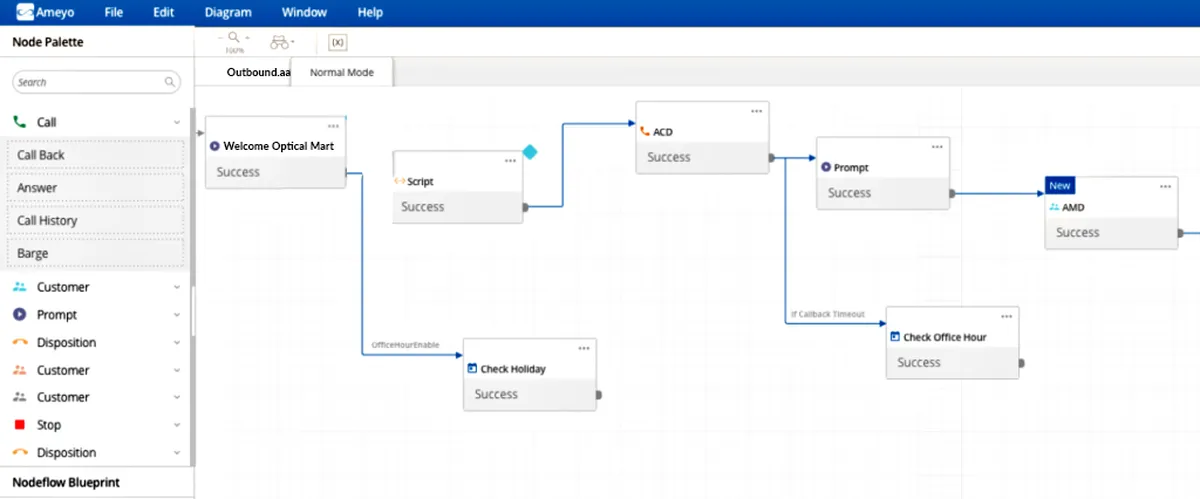The width and height of the screenshot is (1200, 499).
Task: Open the Script node options menu
Action: 510,161
